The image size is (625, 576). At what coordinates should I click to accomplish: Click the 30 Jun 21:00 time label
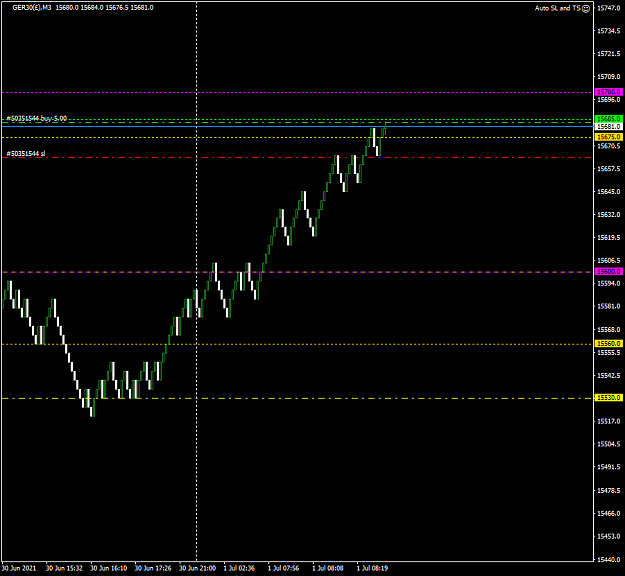[x=198, y=568]
